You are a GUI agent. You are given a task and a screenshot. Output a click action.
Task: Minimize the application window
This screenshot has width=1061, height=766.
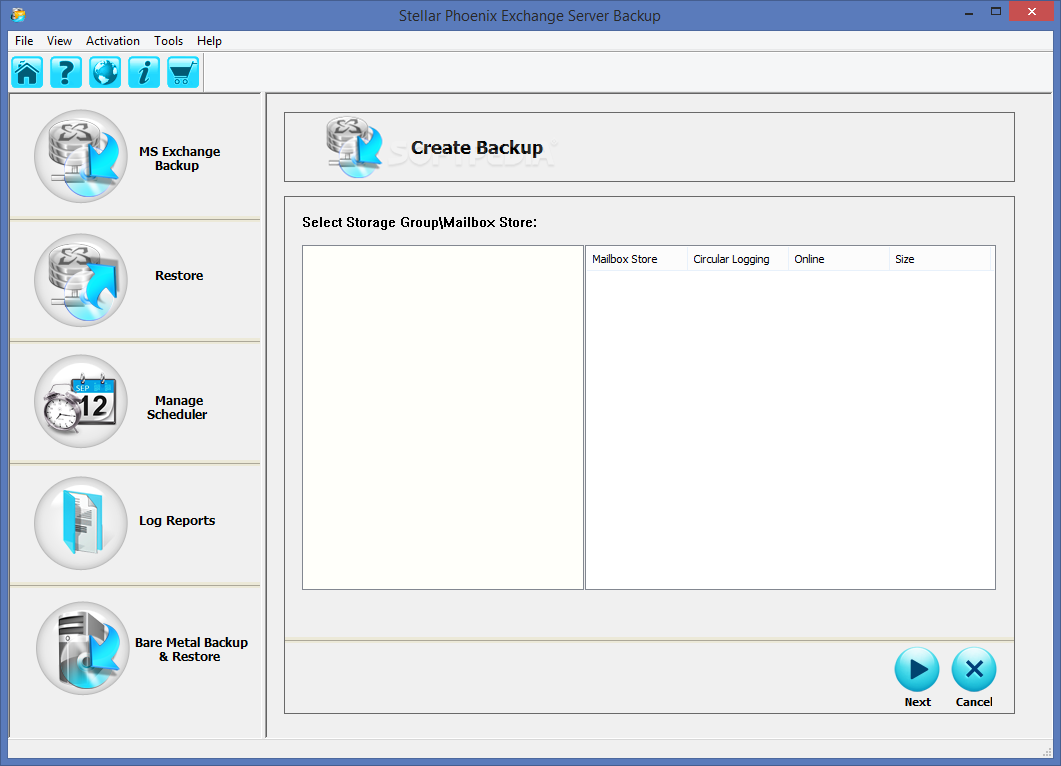969,13
